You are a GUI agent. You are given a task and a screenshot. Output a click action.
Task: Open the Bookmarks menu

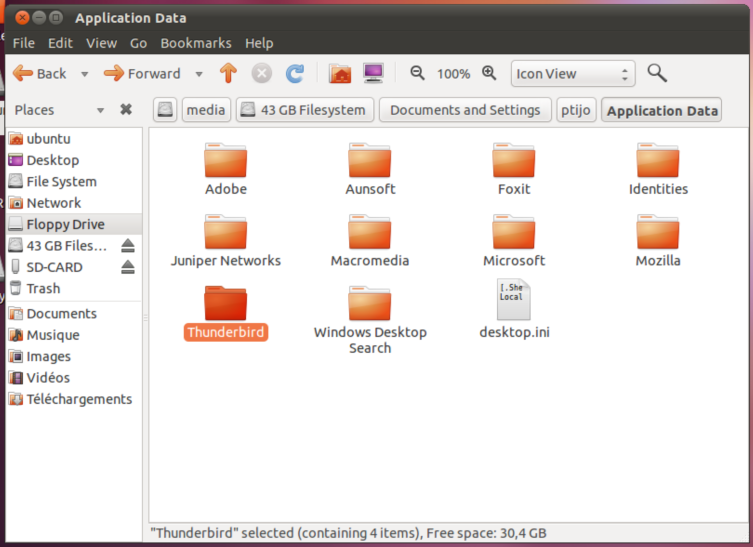click(196, 43)
